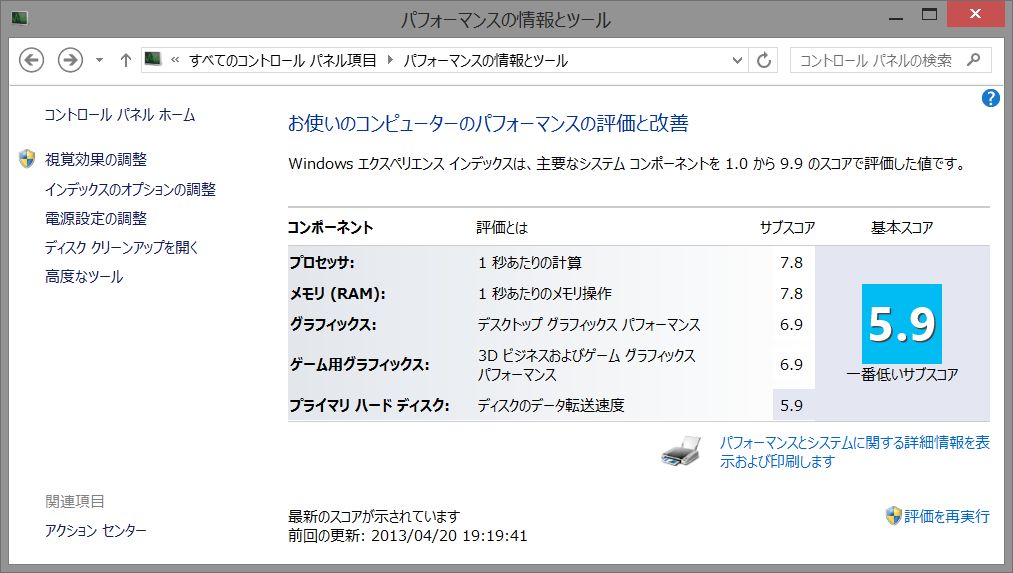Open the recent locations dropdown arrow
This screenshot has height=573, width=1013.
pyautogui.click(x=99, y=60)
